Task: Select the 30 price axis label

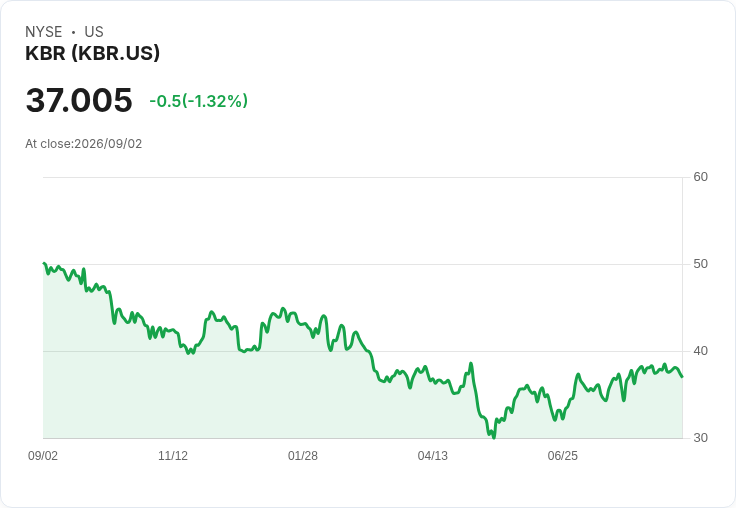Action: 700,438
